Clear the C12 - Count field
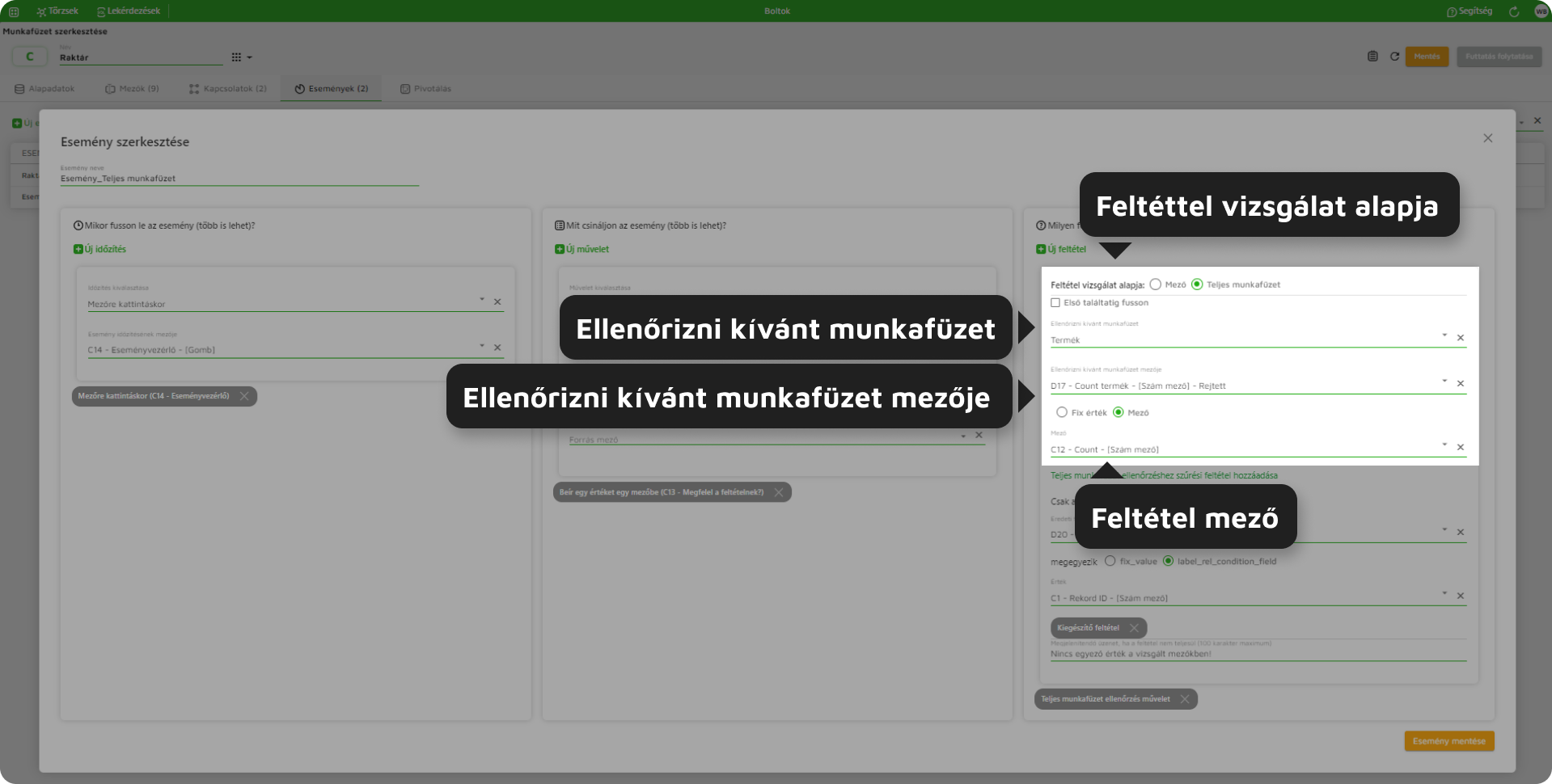Viewport: 1552px width, 784px height. [1461, 447]
